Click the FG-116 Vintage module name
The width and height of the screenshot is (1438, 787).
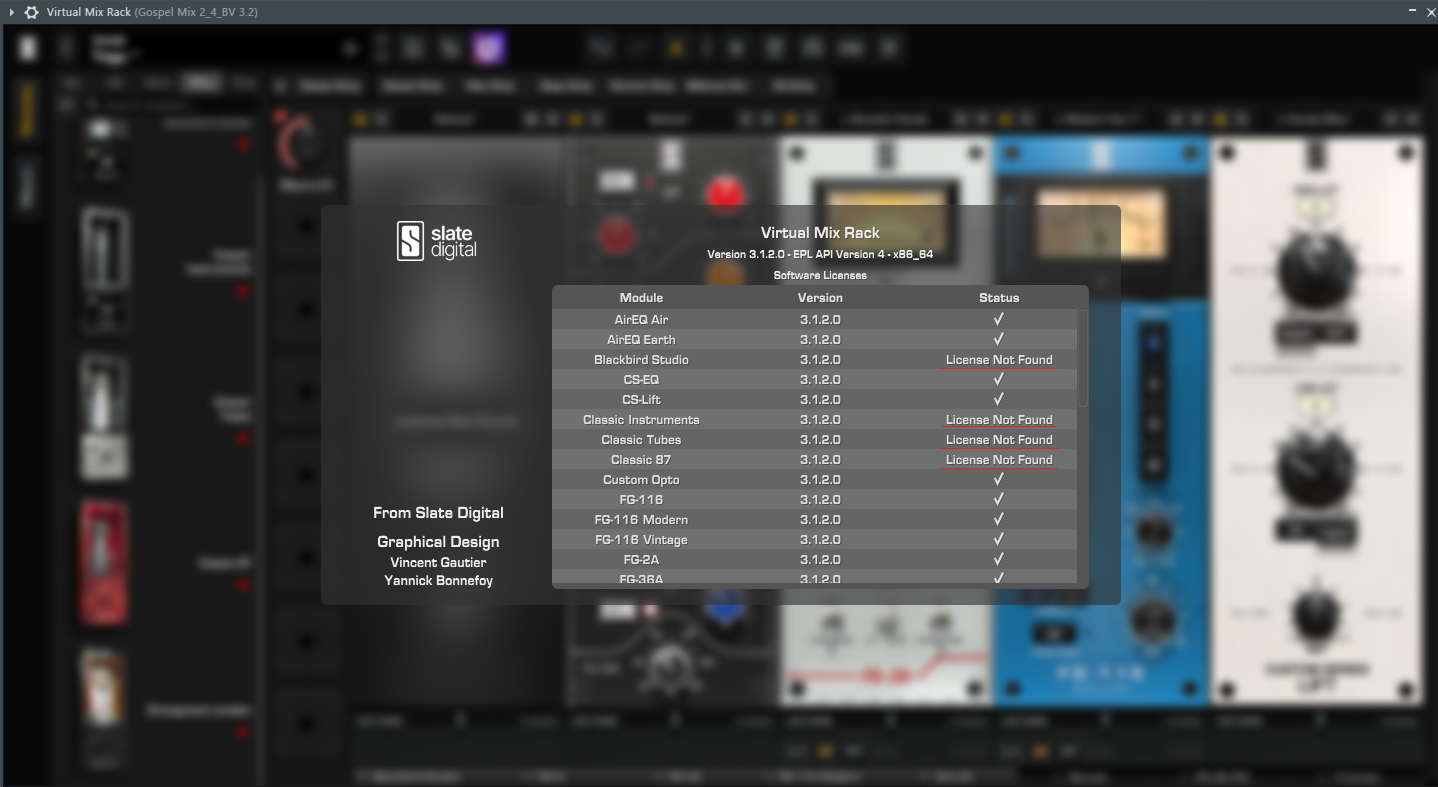coord(641,540)
